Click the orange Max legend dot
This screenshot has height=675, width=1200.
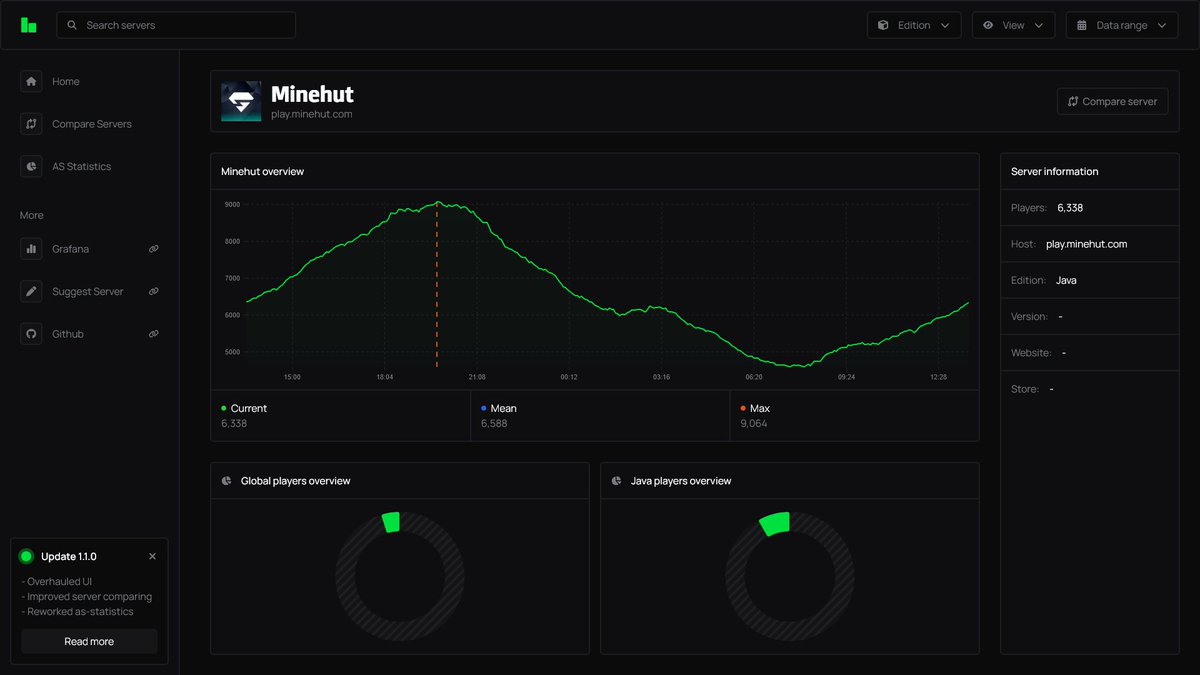(743, 408)
